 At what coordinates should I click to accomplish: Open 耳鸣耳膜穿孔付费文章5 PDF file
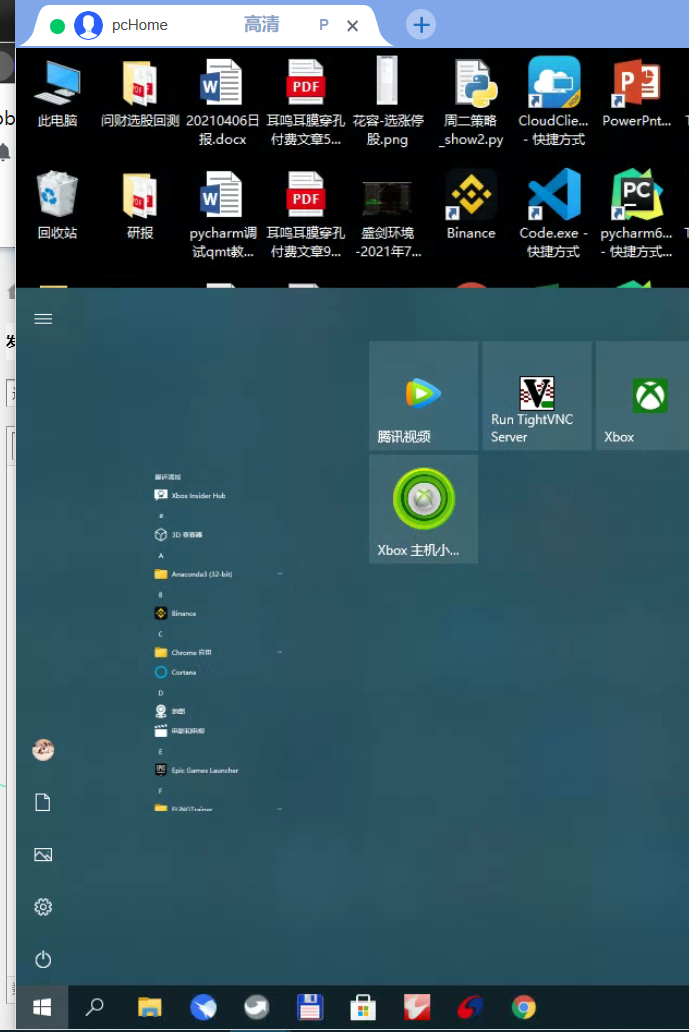[x=305, y=101]
